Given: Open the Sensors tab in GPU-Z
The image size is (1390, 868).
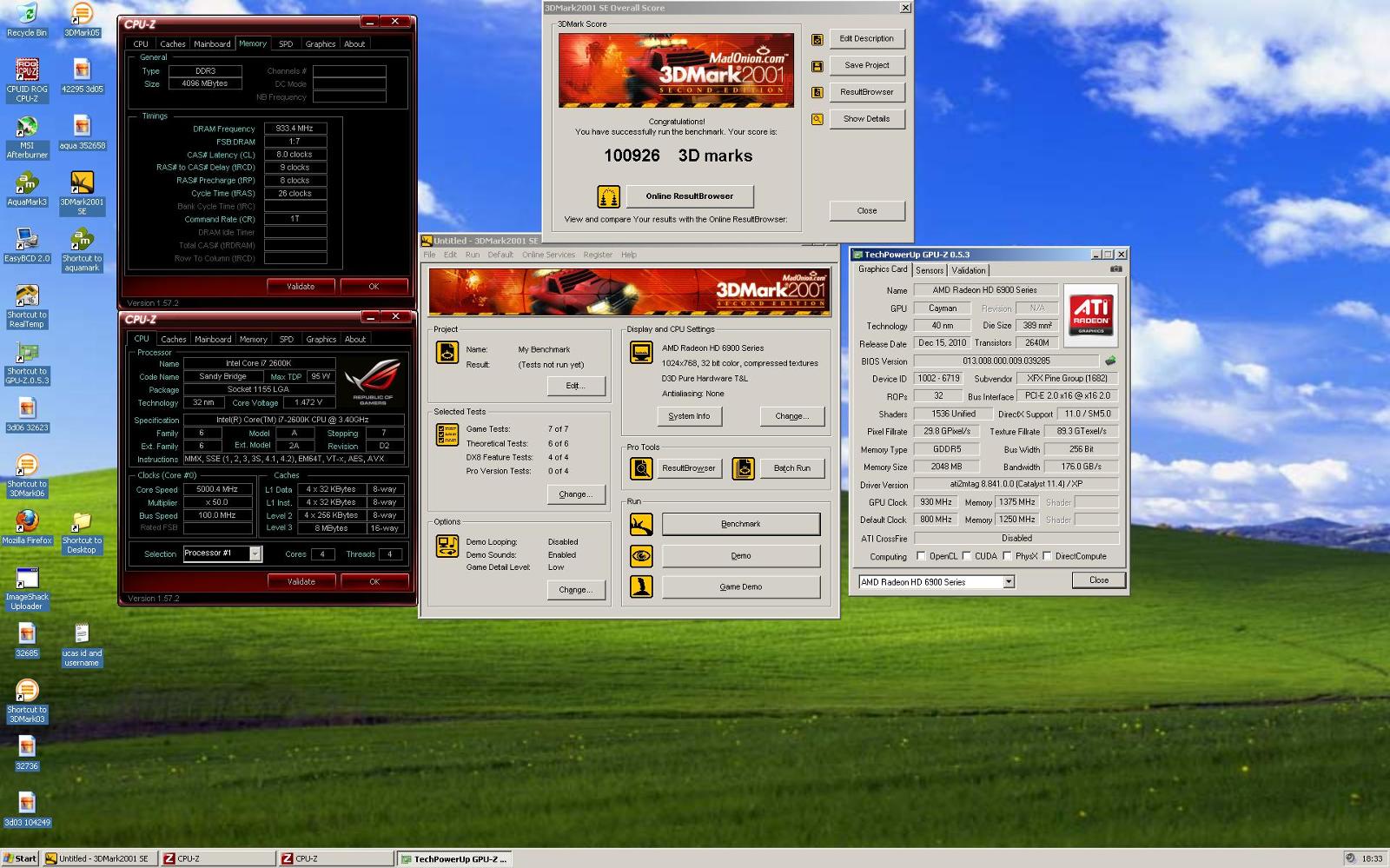Looking at the screenshot, I should point(930,270).
